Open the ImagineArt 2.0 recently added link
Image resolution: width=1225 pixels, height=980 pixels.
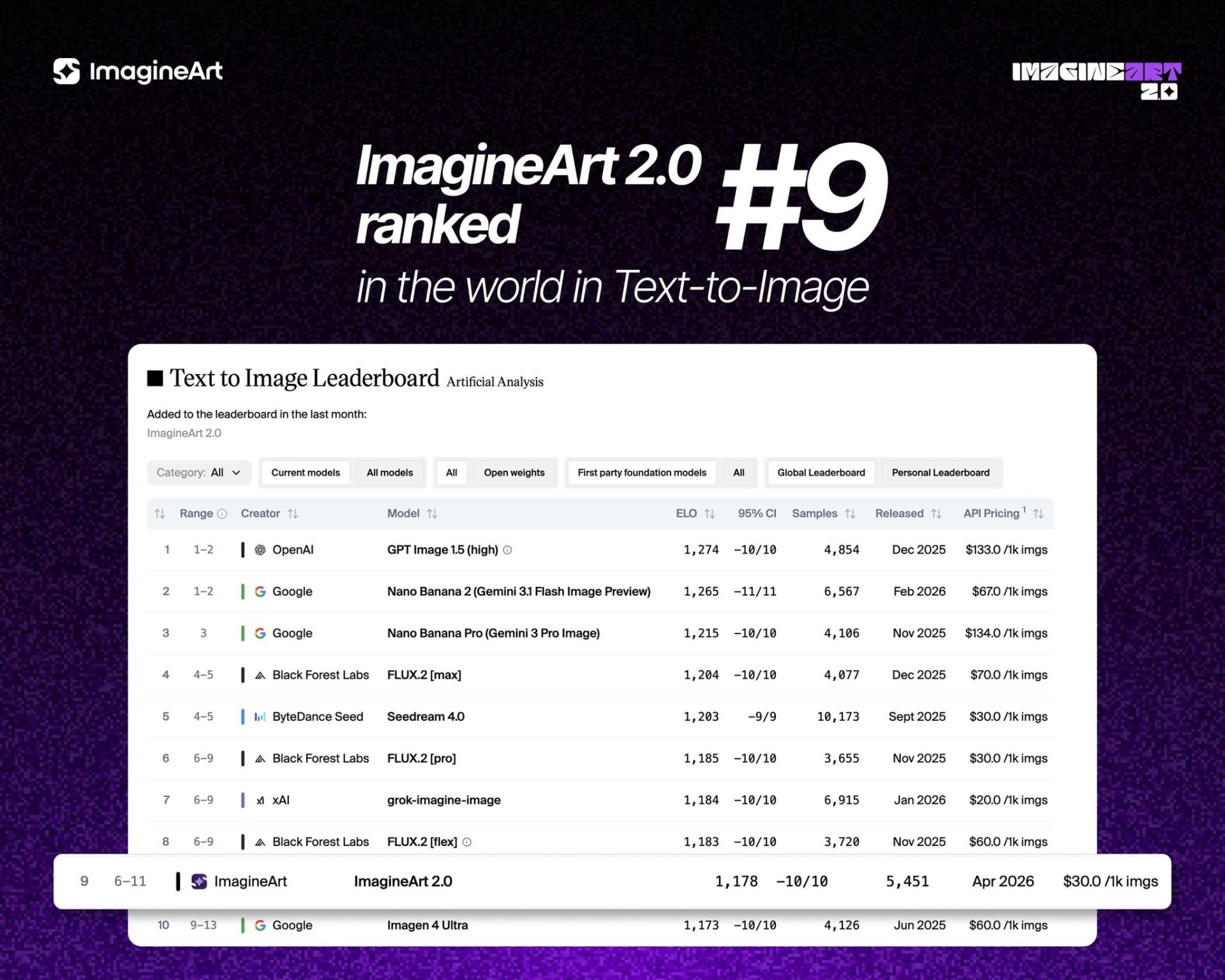click(x=184, y=433)
